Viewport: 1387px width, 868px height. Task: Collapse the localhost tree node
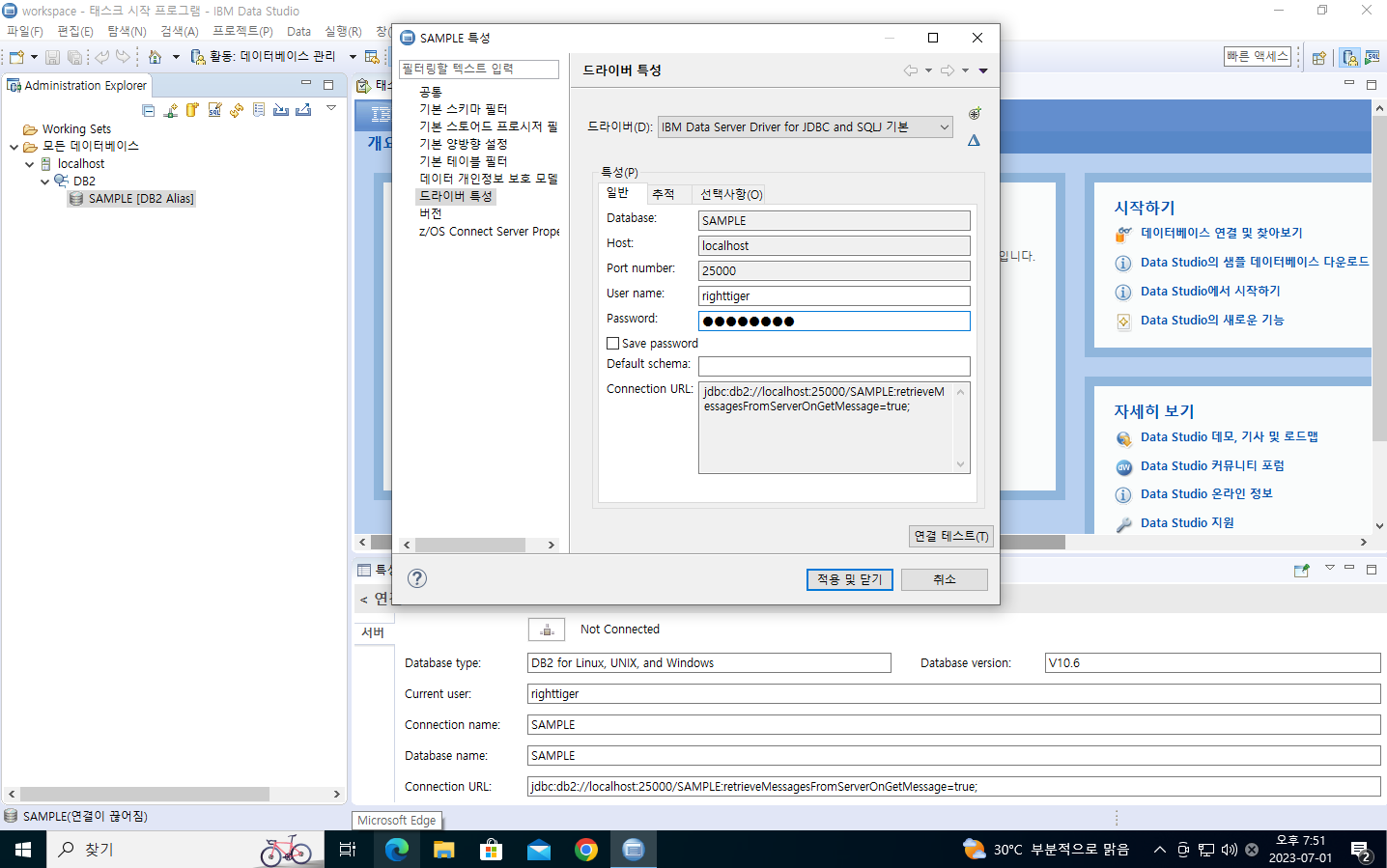coord(30,164)
